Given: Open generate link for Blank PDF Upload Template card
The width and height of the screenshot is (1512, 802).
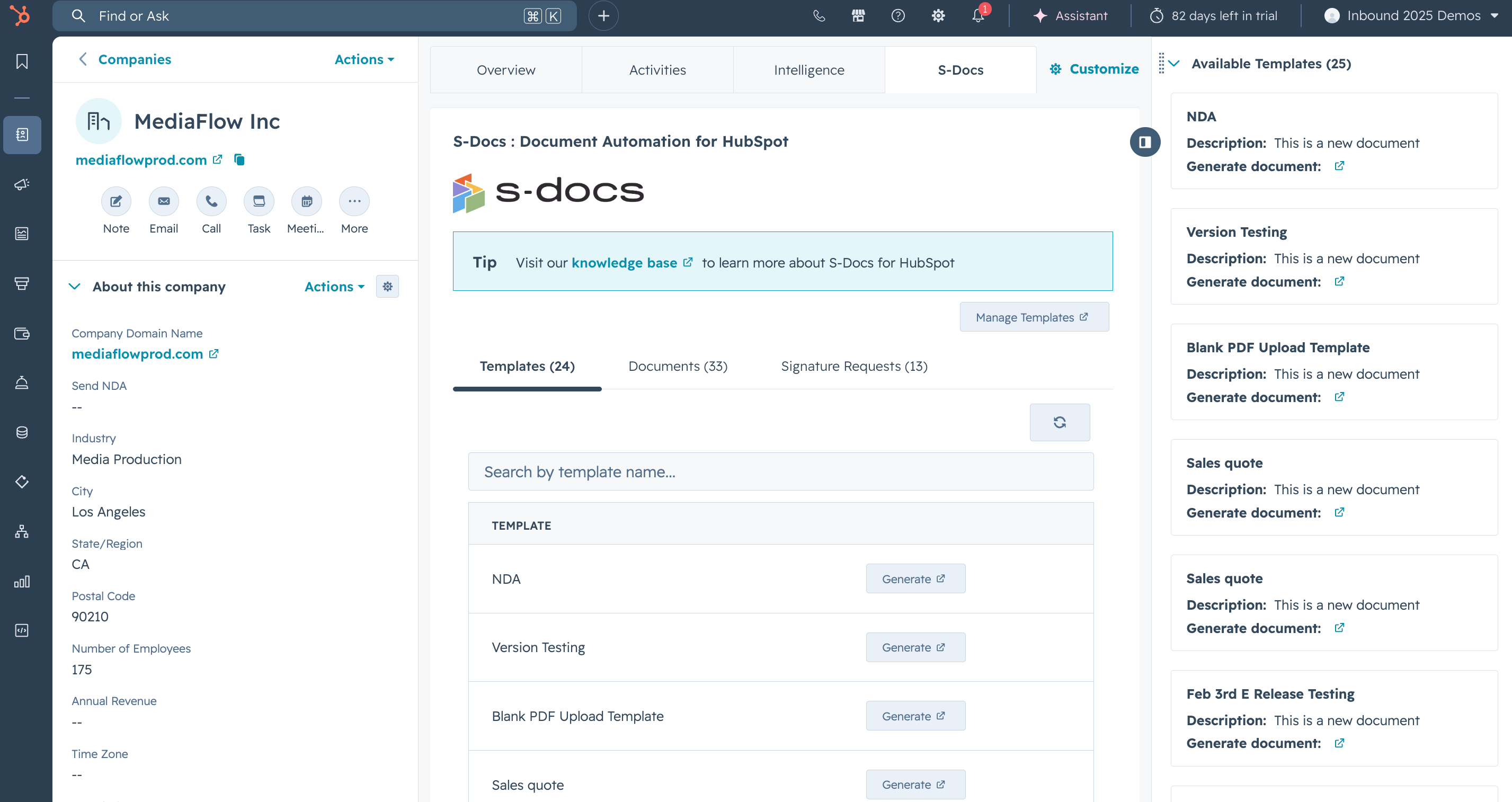Looking at the screenshot, I should (1339, 397).
